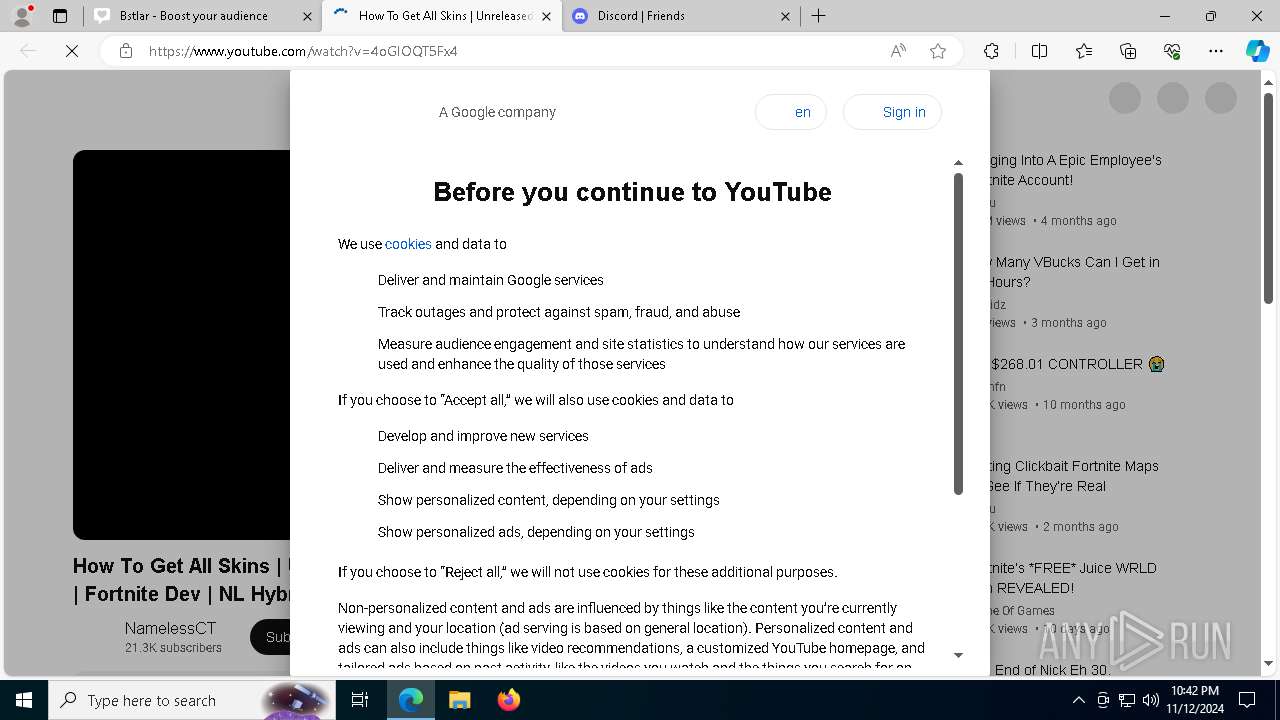
Task: Open the 'Clickbait Fortnite Maps' suggested video
Action: pos(1074,476)
